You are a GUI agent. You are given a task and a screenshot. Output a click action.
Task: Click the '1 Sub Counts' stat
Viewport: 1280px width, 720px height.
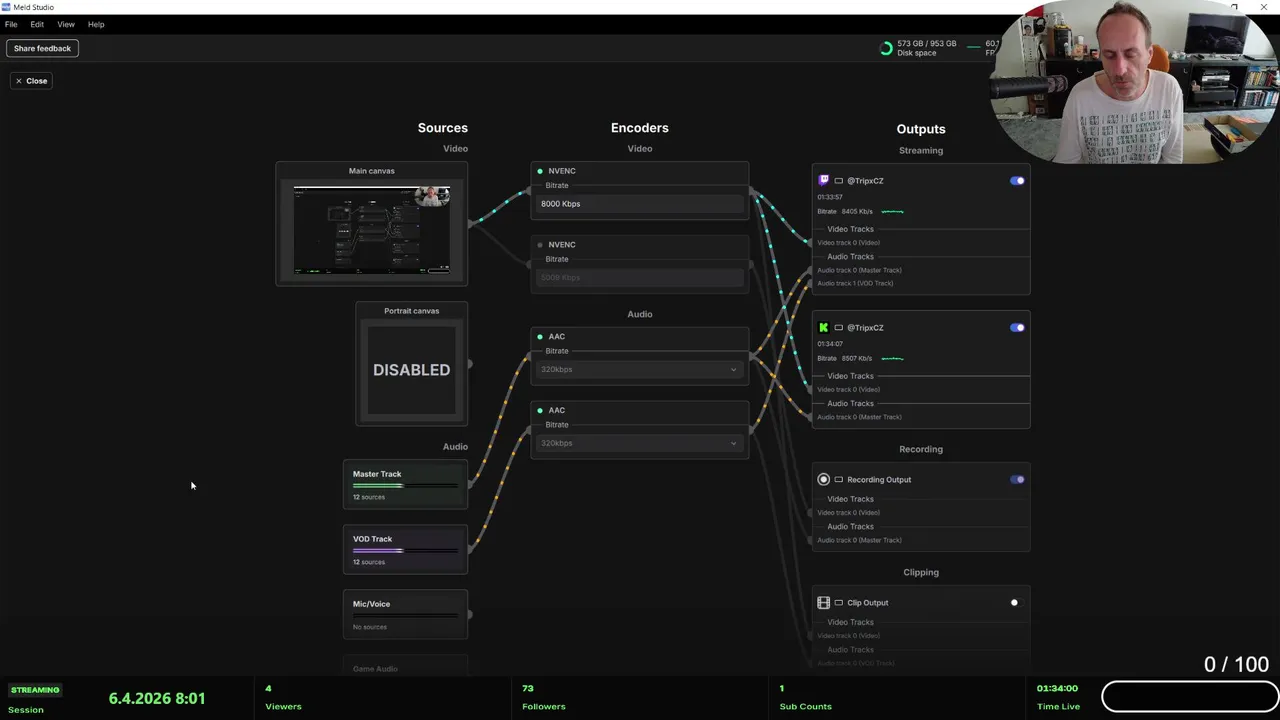point(805,698)
